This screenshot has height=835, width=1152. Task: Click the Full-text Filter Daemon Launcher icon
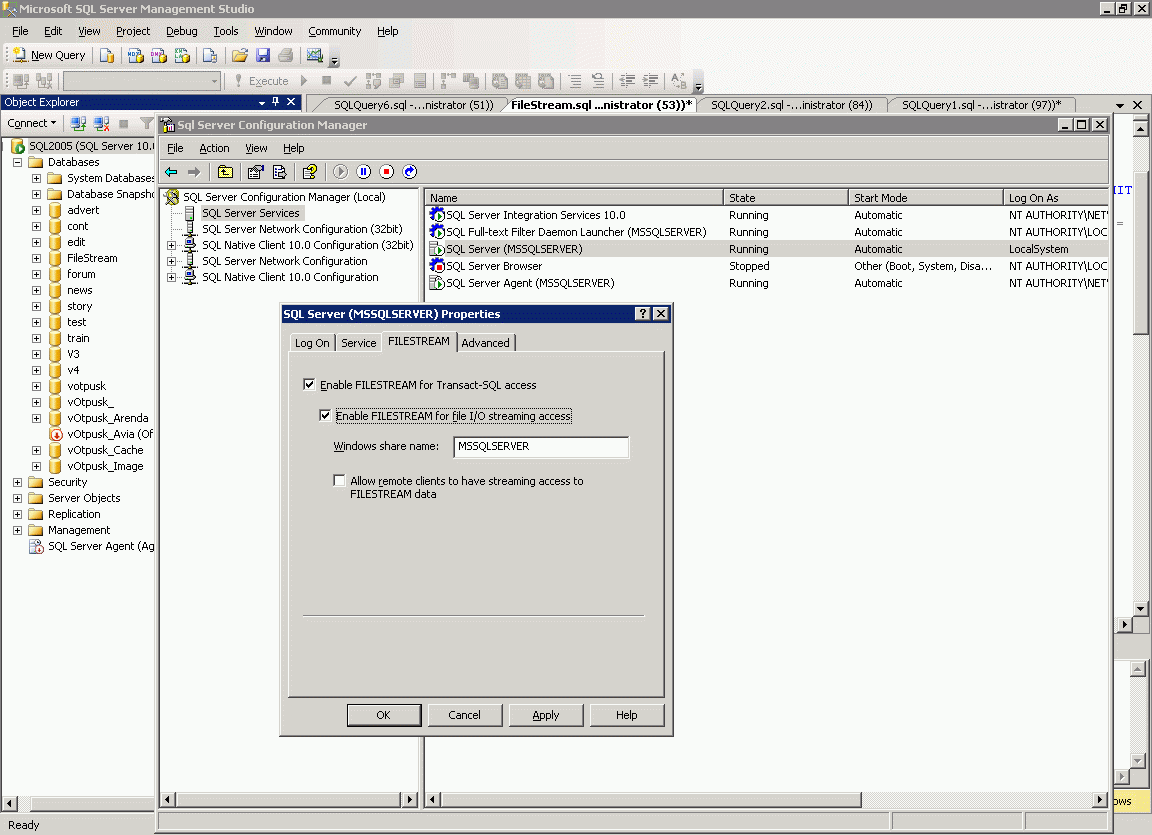coord(437,232)
